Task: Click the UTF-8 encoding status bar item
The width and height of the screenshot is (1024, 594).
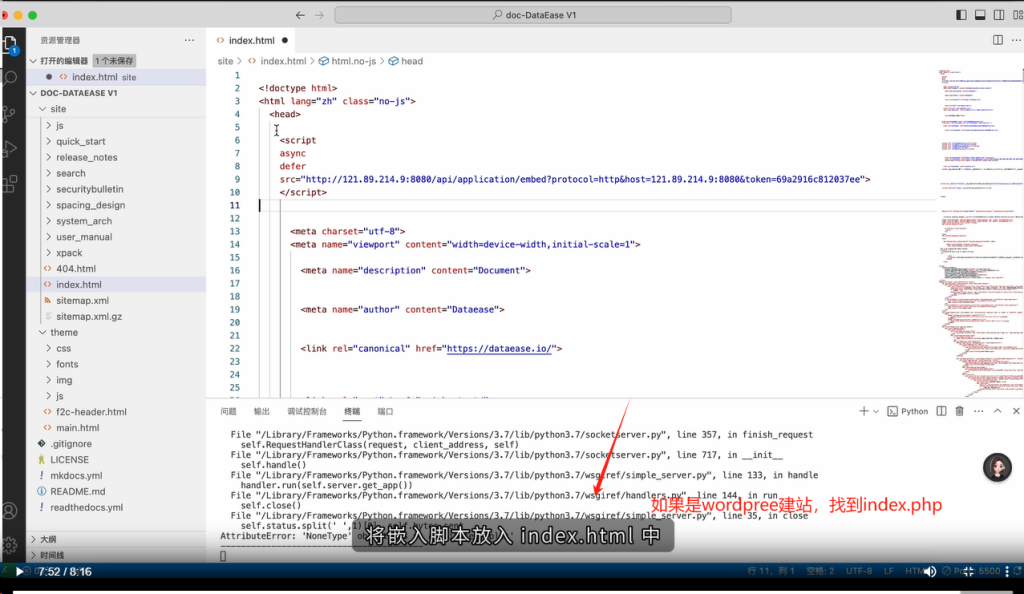Action: 859,571
